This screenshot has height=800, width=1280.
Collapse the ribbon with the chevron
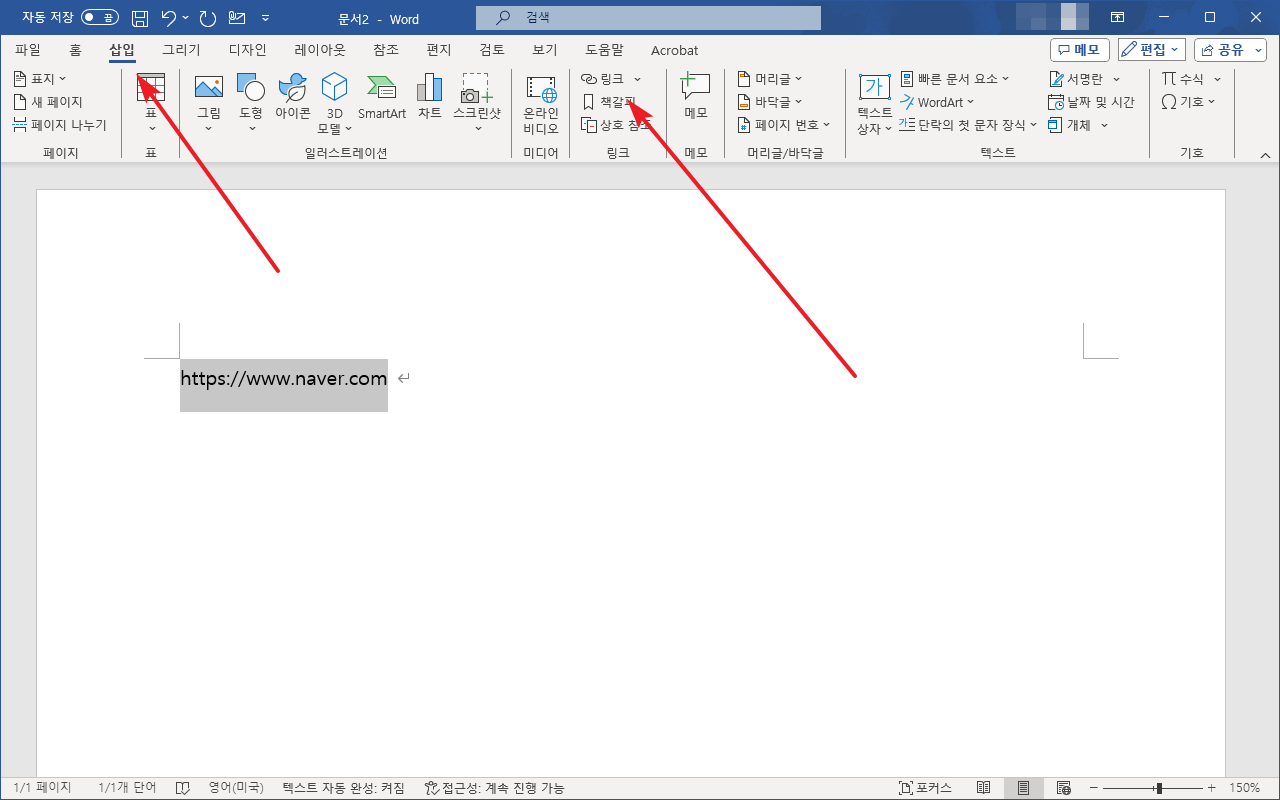(x=1264, y=154)
